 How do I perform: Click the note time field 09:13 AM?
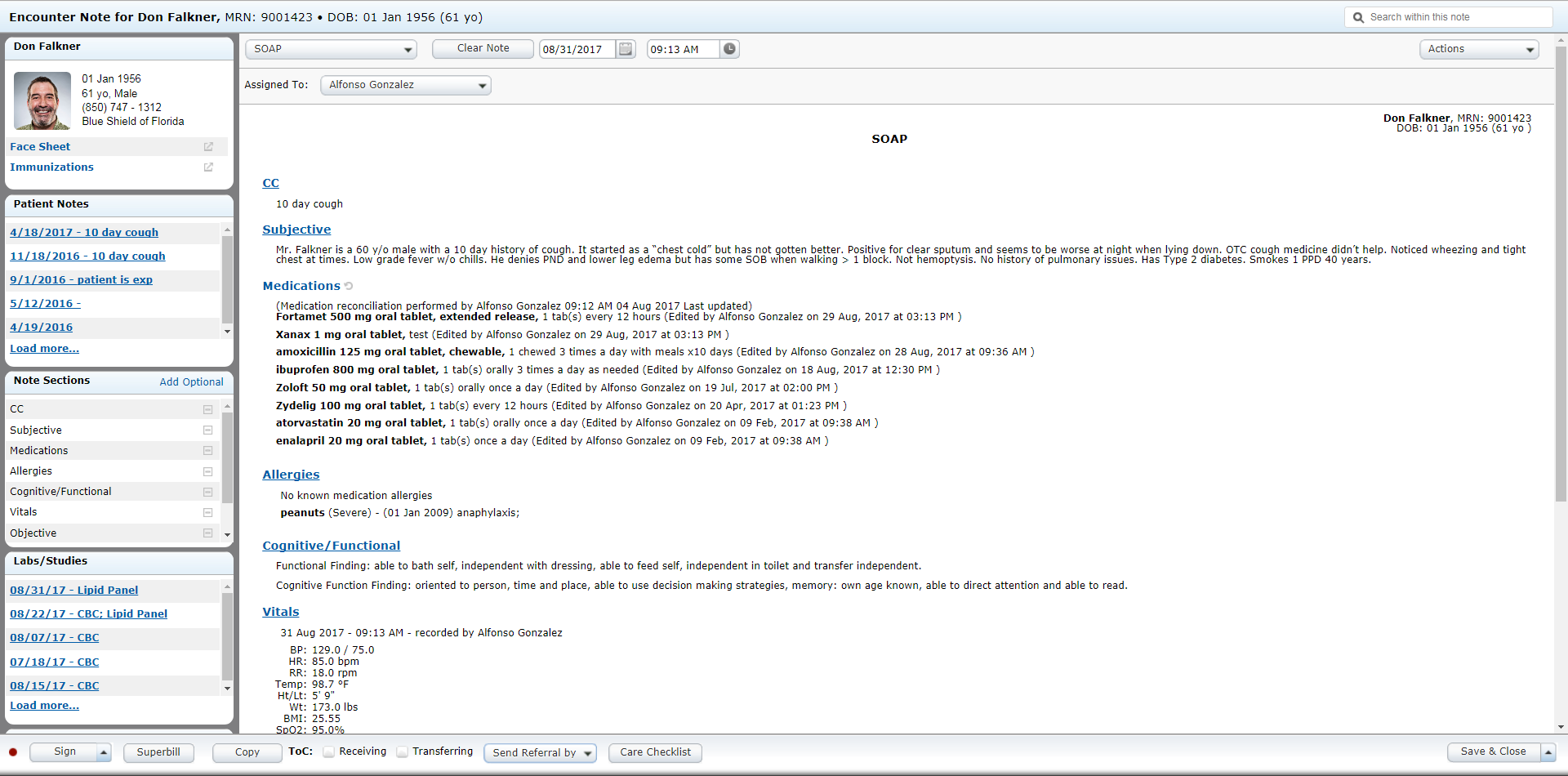pyautogui.click(x=684, y=49)
